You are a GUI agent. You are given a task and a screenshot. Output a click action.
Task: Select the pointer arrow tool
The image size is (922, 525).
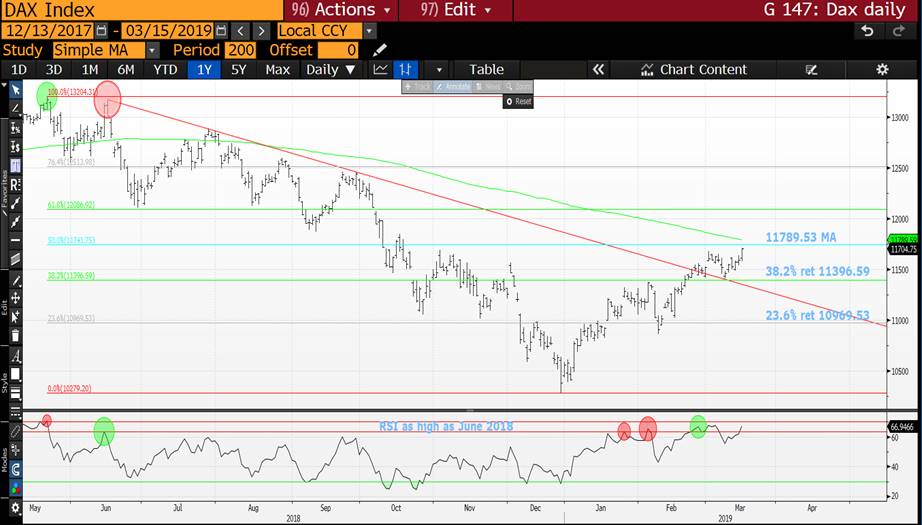coord(15,90)
